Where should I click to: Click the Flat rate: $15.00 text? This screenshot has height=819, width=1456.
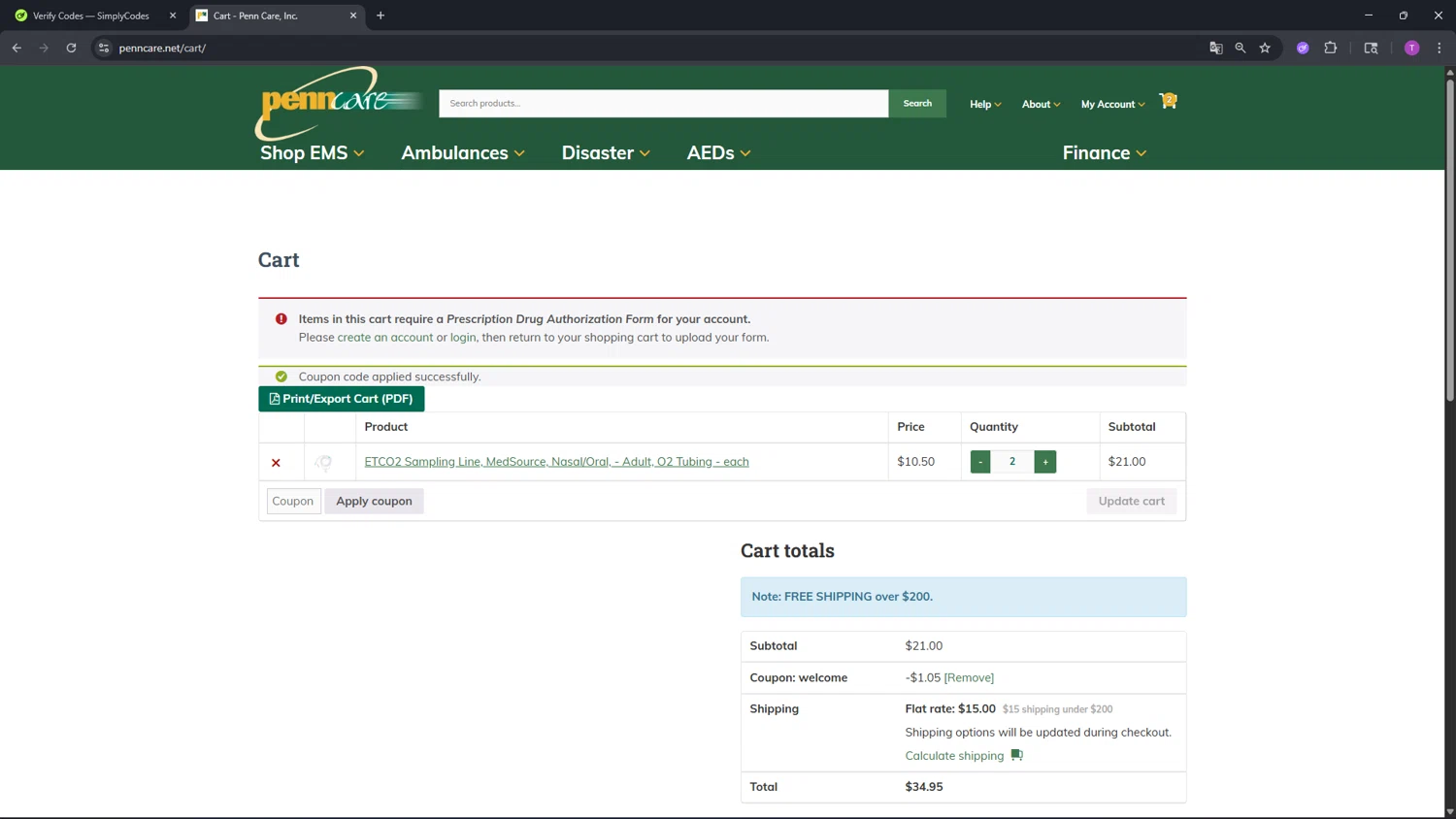point(950,708)
